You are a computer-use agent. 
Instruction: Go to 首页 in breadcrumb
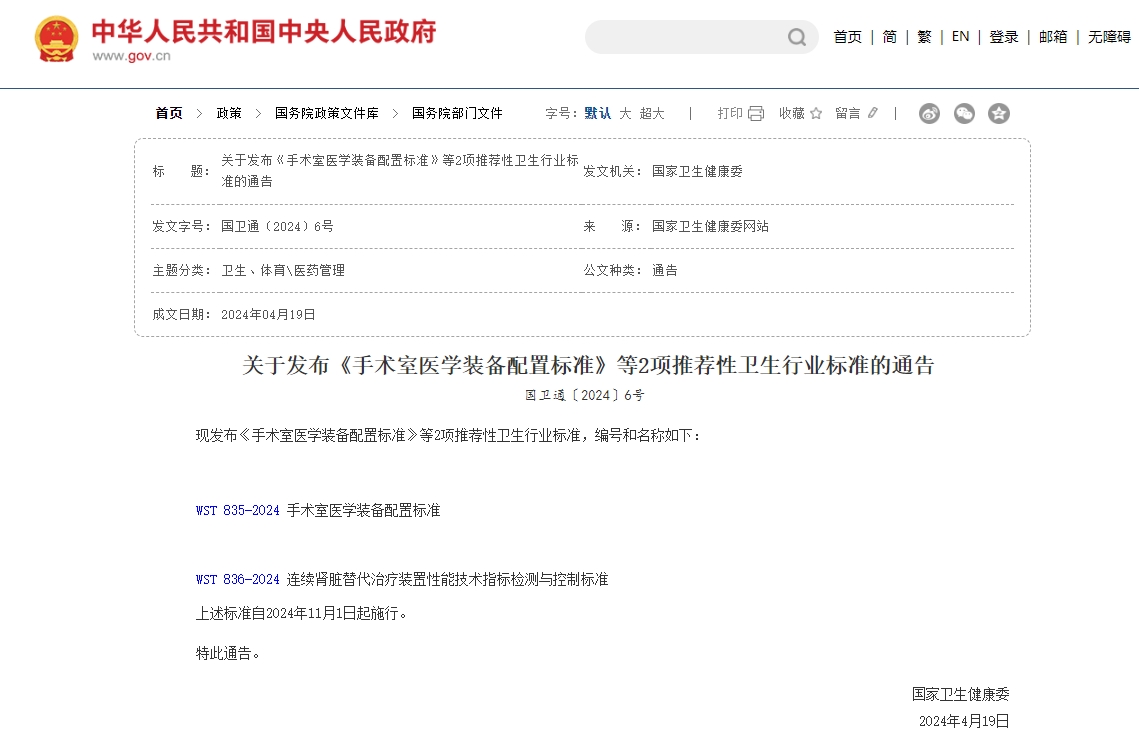(169, 113)
